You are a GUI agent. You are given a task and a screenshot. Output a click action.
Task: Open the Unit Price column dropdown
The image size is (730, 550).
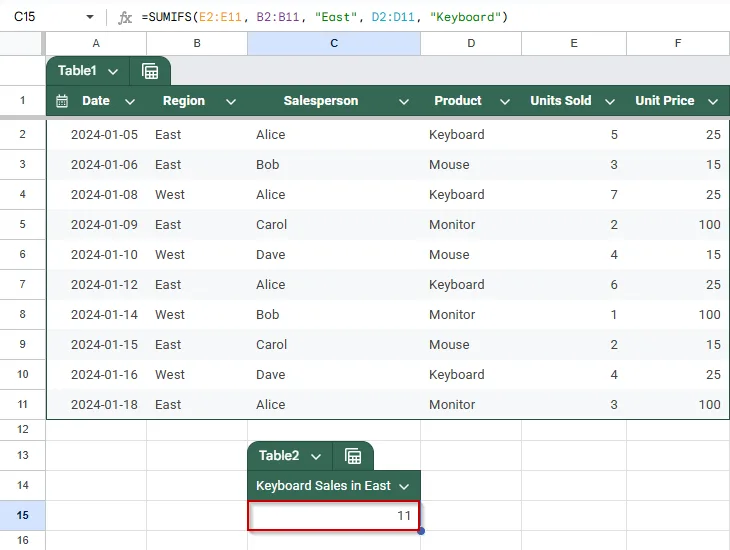coord(713,102)
